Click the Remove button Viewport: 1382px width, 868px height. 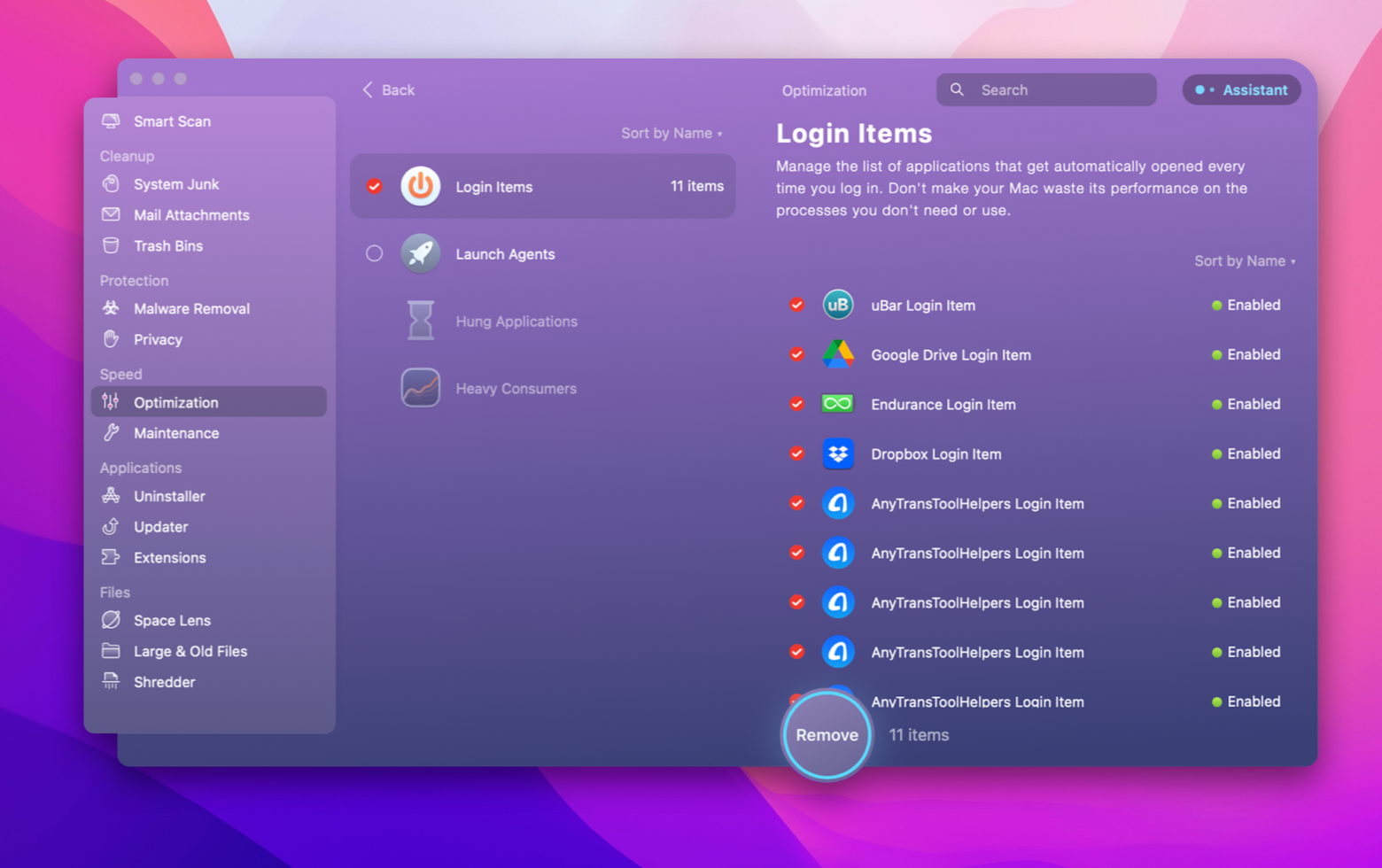[x=827, y=735]
